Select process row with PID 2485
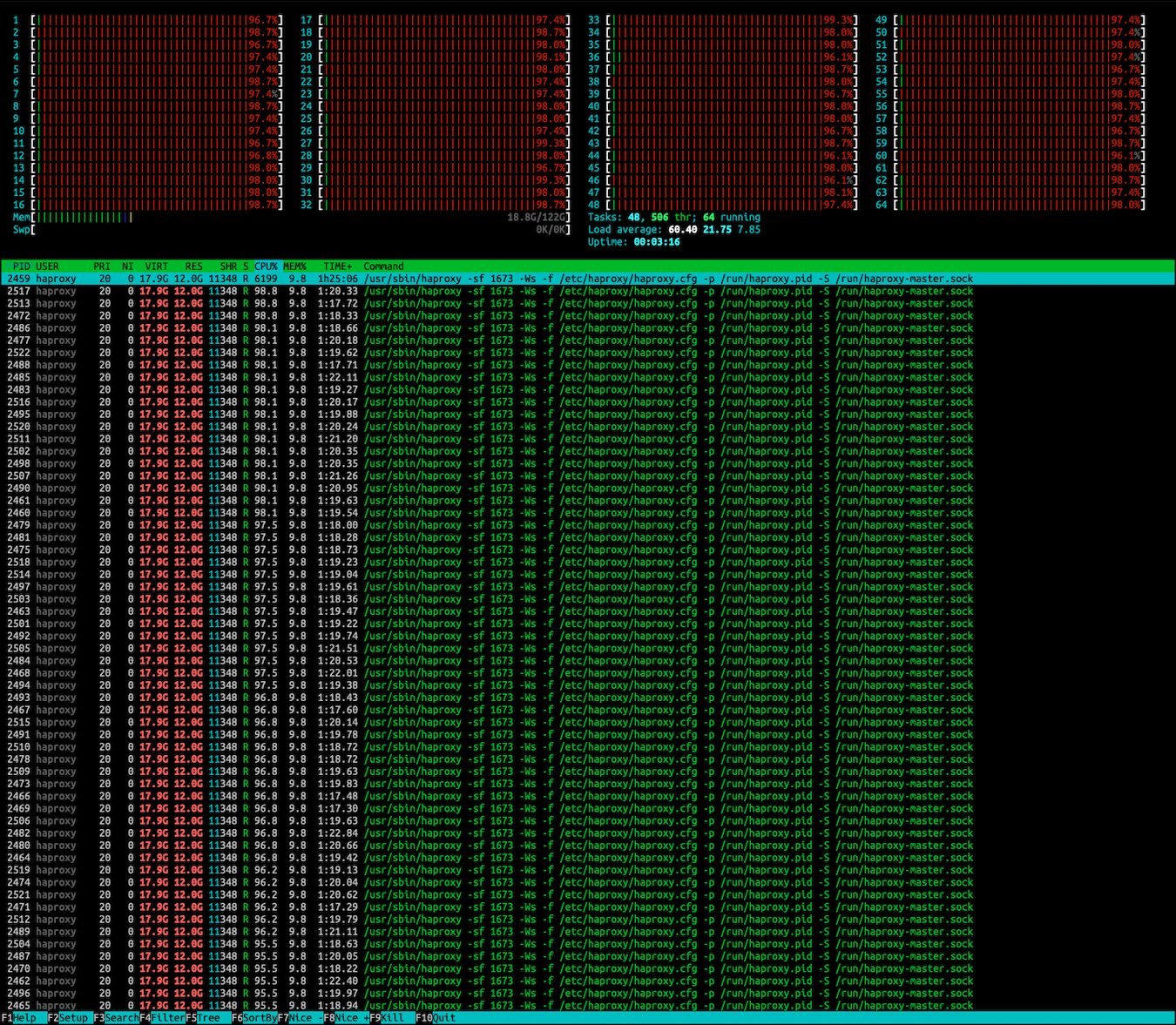 point(587,377)
